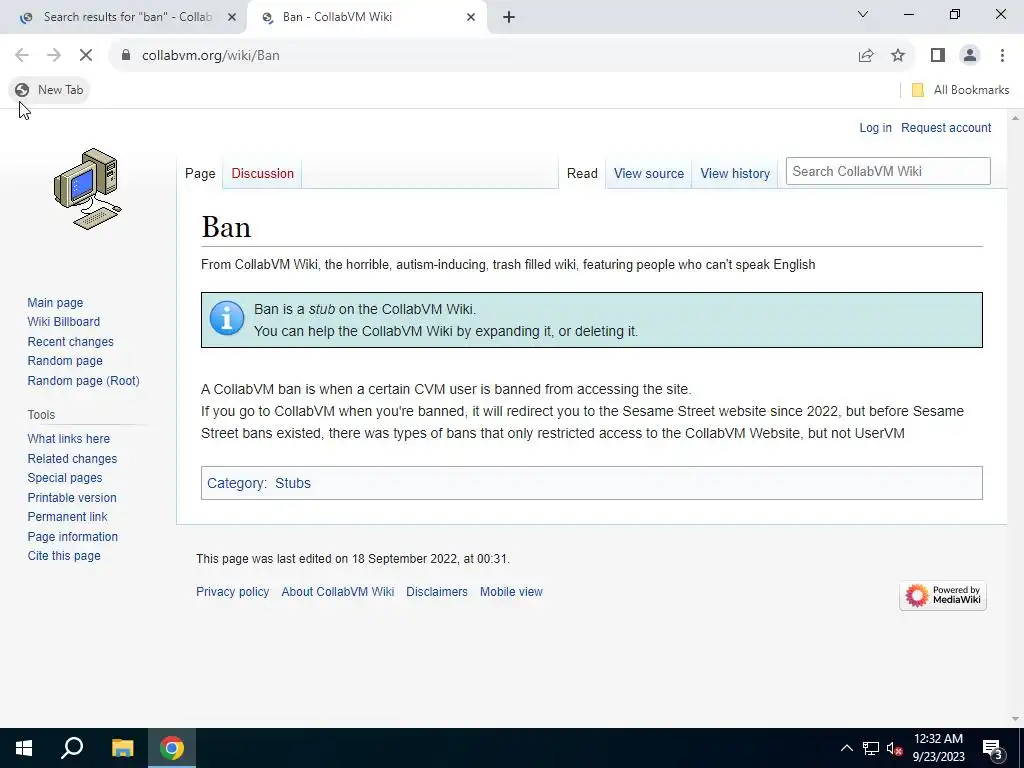Click Chrome icon in taskbar
Screen dimensions: 1024x768
coord(172,748)
